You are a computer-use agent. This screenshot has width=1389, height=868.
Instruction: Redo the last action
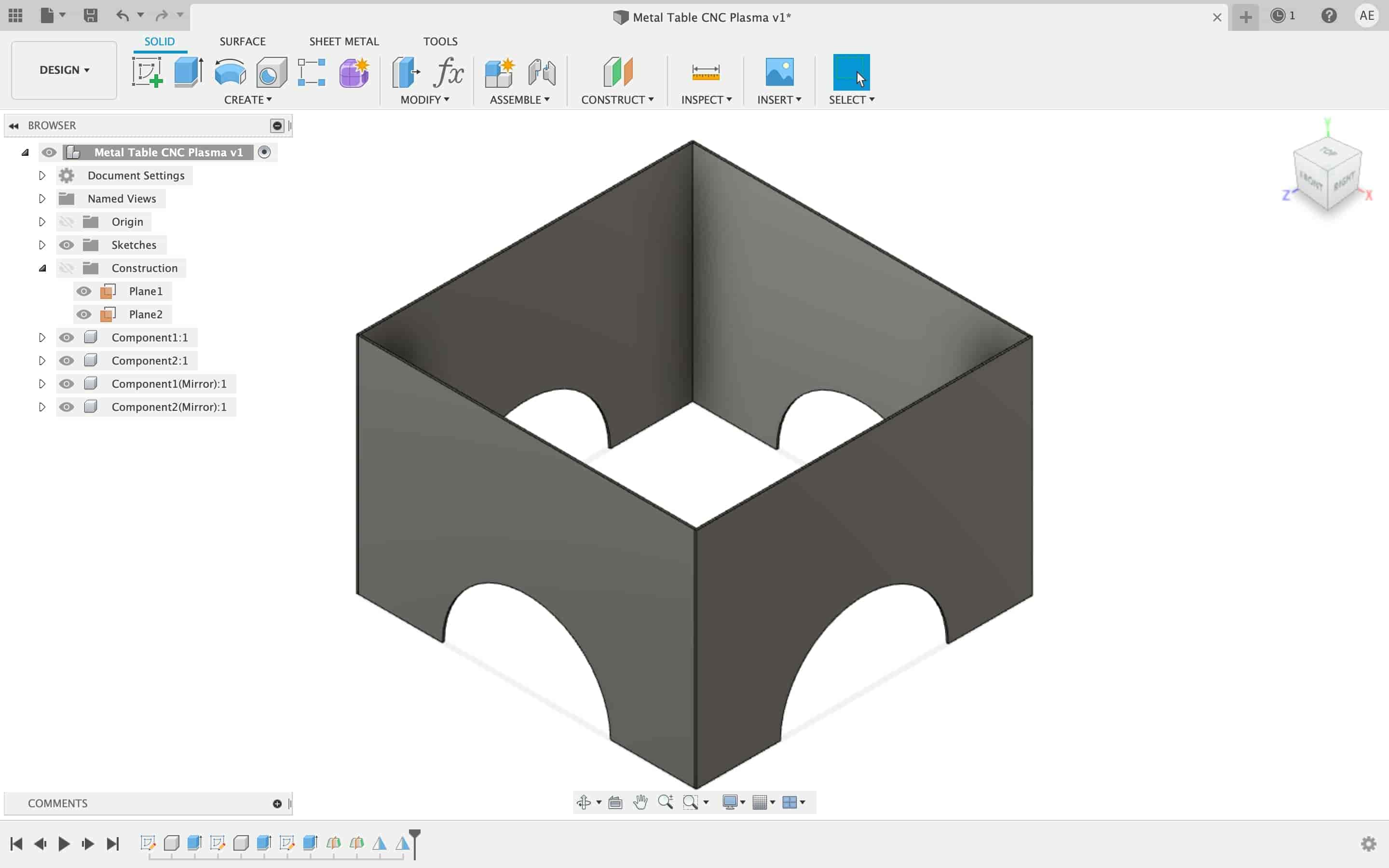(162, 15)
